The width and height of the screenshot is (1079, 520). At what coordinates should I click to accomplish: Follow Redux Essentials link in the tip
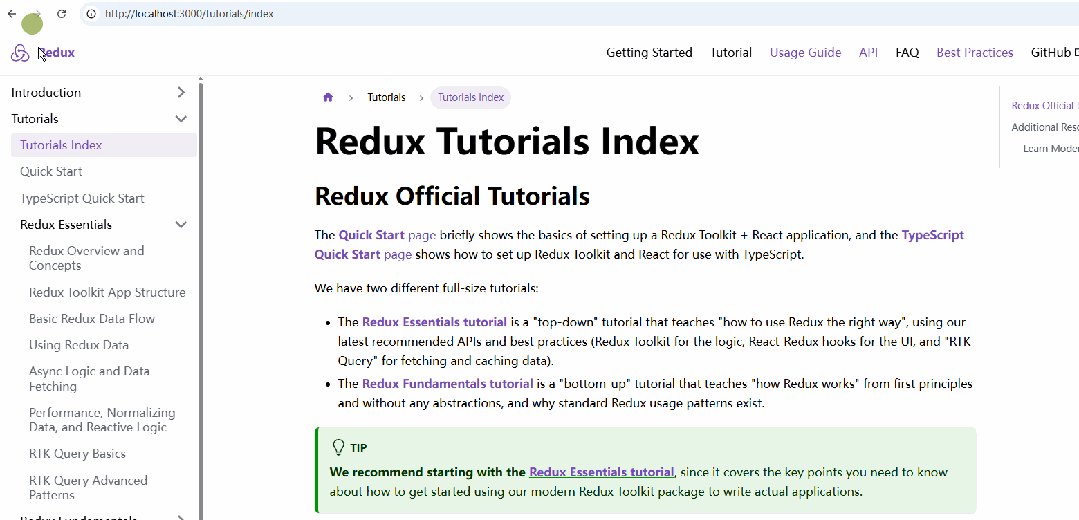(x=601, y=472)
